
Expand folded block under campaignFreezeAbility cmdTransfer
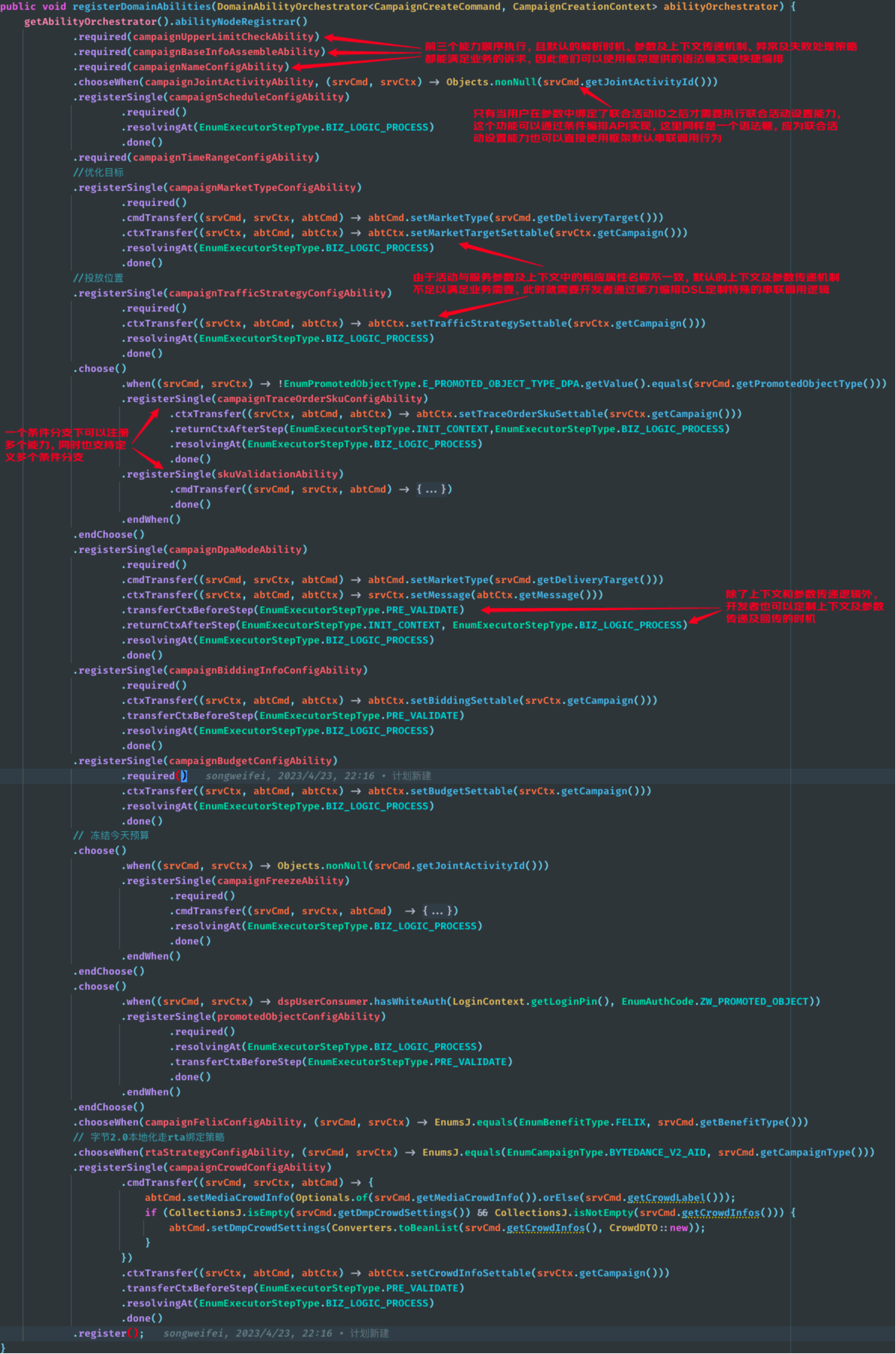[438, 911]
